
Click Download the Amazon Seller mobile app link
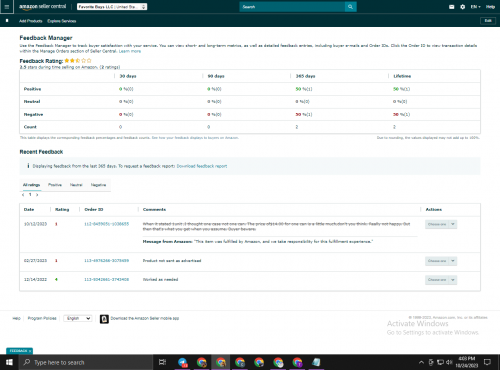point(145,318)
